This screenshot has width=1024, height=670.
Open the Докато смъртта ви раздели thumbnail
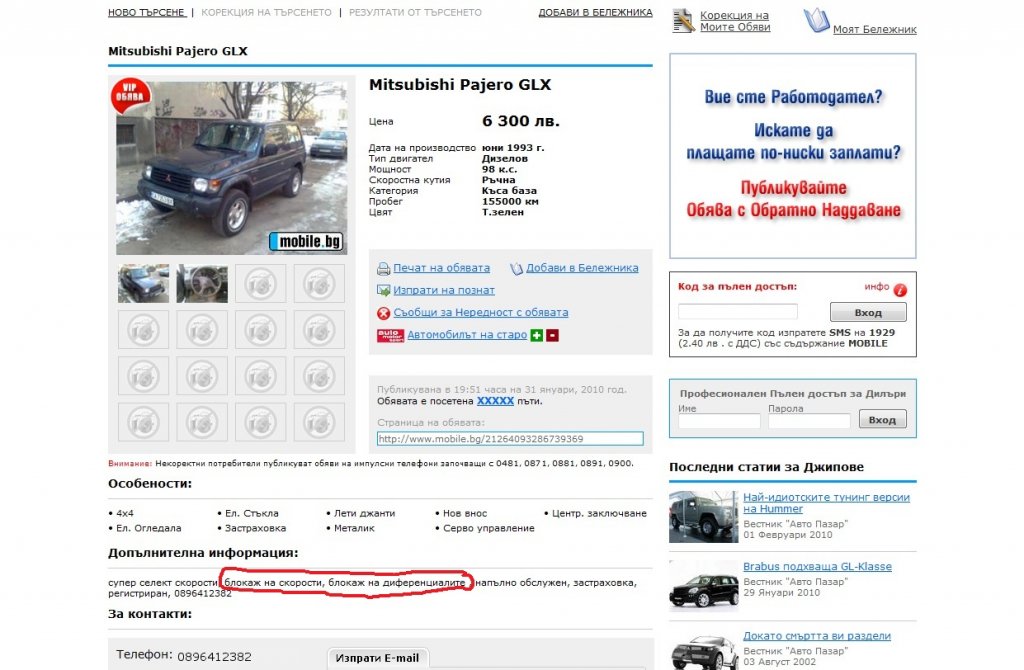[x=703, y=650]
